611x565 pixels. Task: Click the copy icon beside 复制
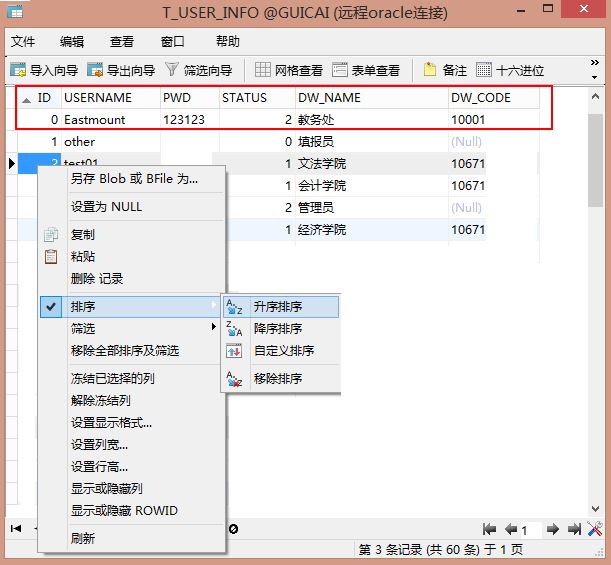pyautogui.click(x=51, y=235)
